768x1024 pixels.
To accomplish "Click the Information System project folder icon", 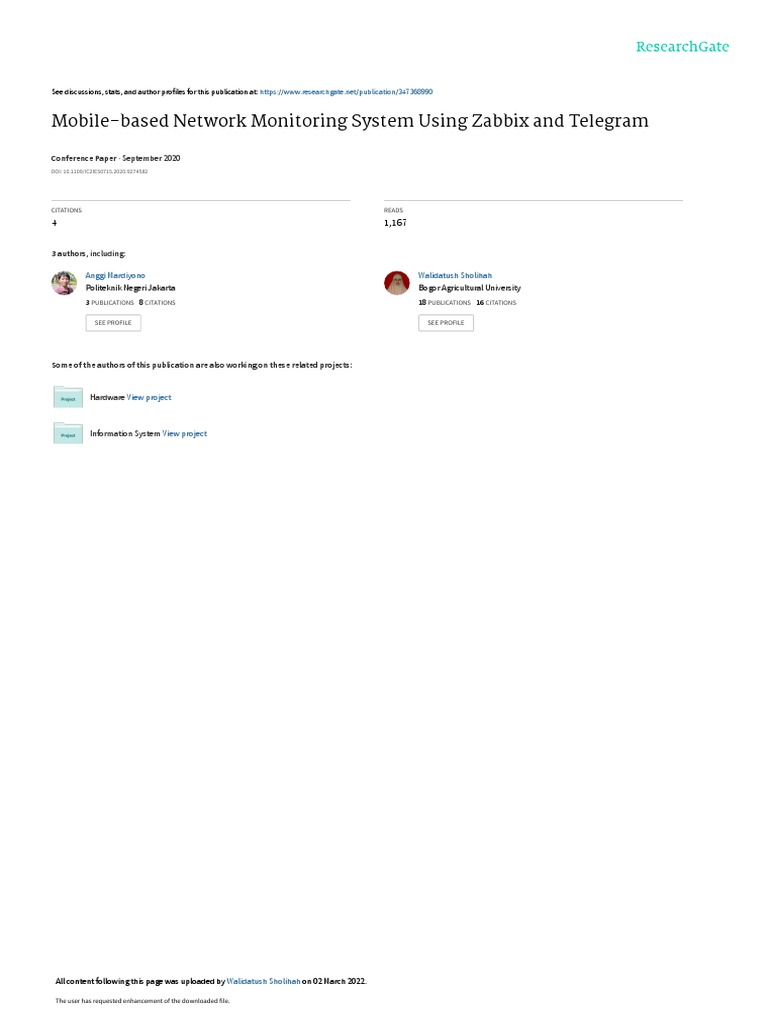I will click(68, 434).
